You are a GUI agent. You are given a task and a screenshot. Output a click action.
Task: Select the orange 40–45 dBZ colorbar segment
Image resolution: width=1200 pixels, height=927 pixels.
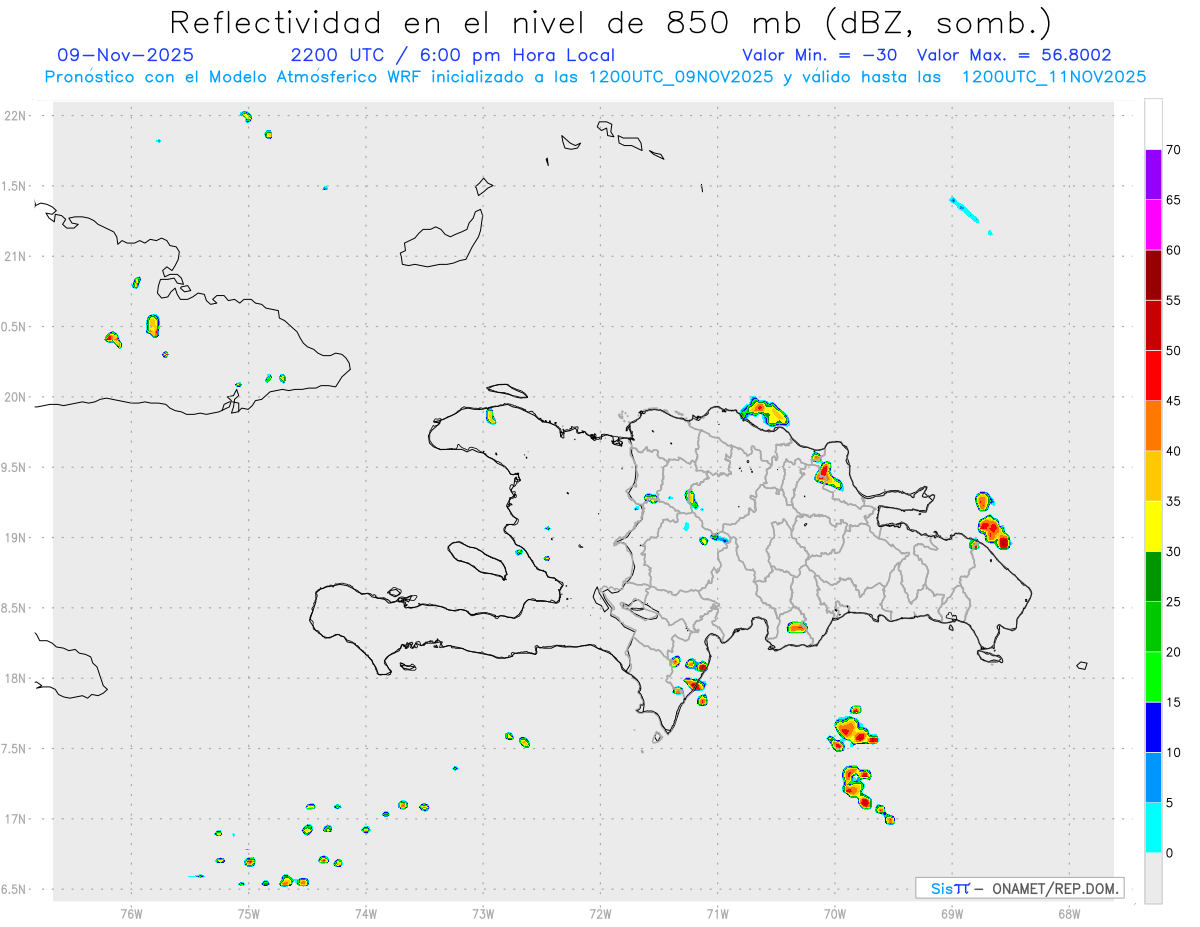(x=1153, y=426)
